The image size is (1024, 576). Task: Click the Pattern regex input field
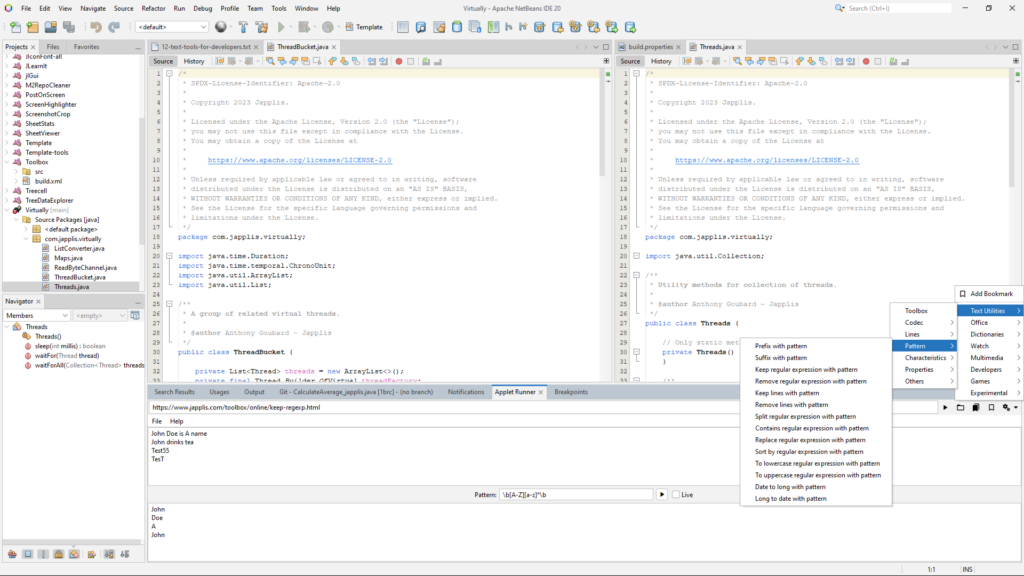click(x=576, y=495)
